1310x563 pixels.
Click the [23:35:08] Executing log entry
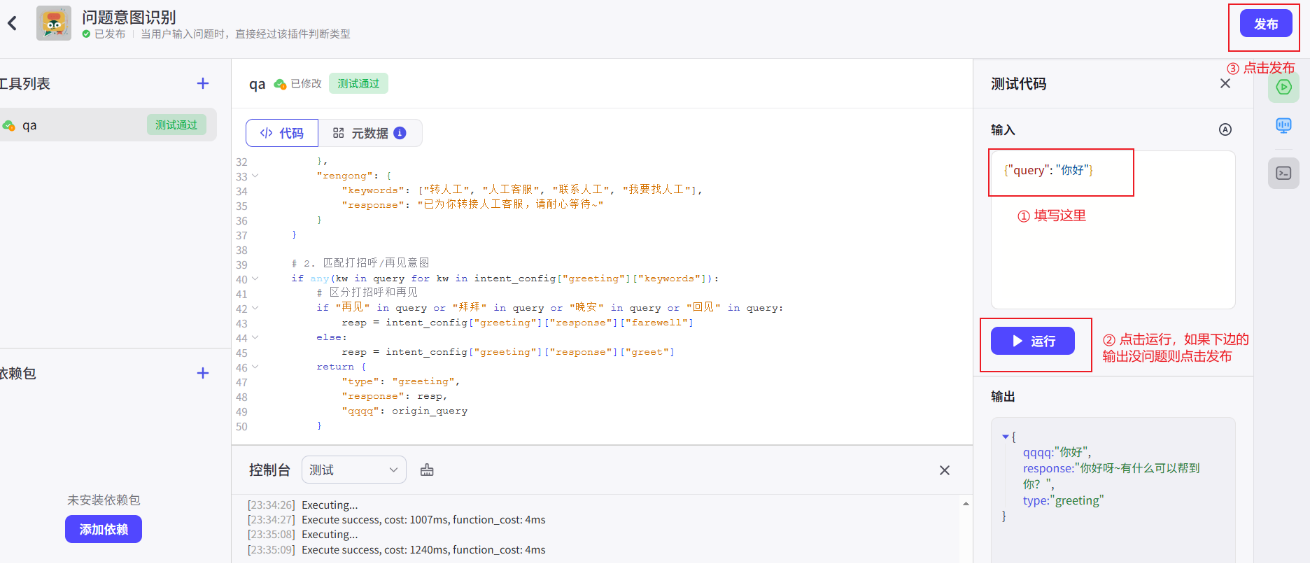click(302, 535)
